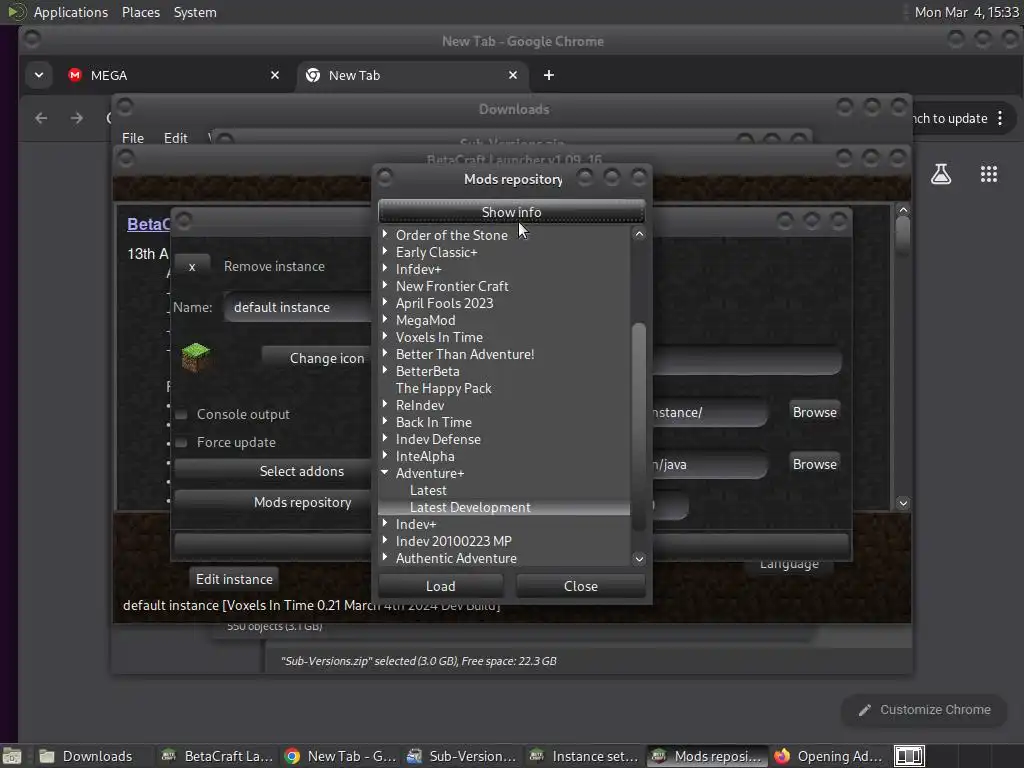The height and width of the screenshot is (768, 1024).
Task: Click BetaCraft launcher changelog scroll down arrow
Action: pyautogui.click(x=903, y=503)
